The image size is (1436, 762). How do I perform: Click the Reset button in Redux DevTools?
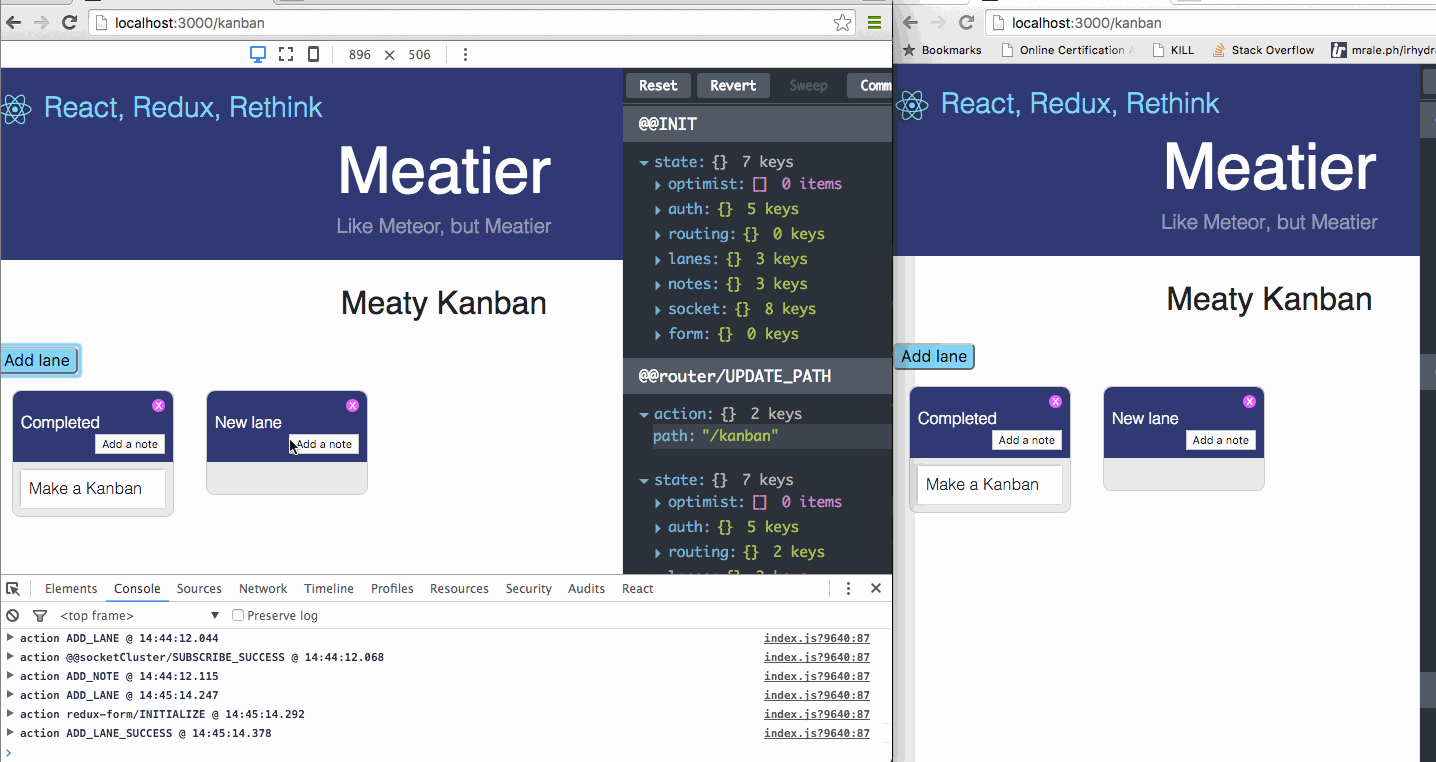(658, 86)
